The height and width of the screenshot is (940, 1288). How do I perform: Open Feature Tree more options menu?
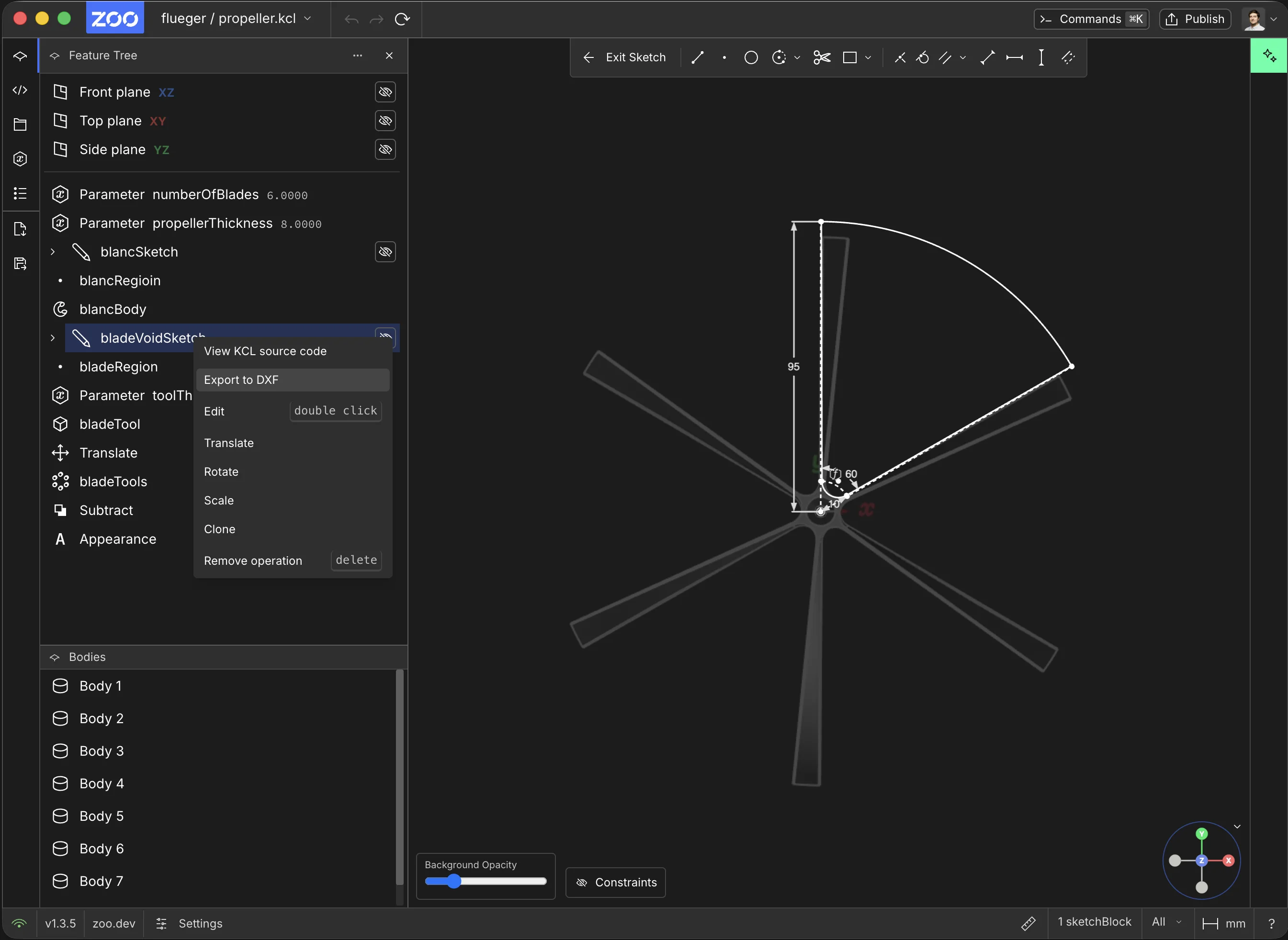click(x=357, y=56)
